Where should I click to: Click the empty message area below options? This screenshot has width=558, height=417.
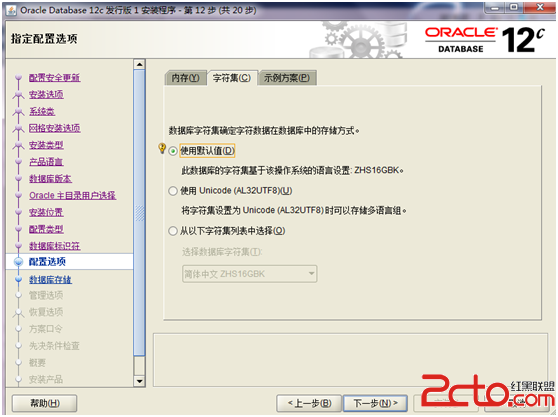350,360
